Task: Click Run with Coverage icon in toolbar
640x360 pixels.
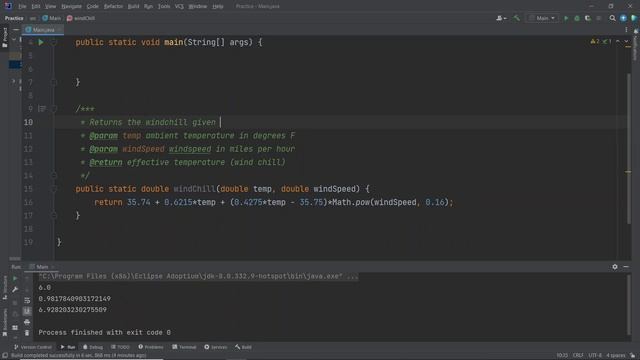Action: (588, 18)
